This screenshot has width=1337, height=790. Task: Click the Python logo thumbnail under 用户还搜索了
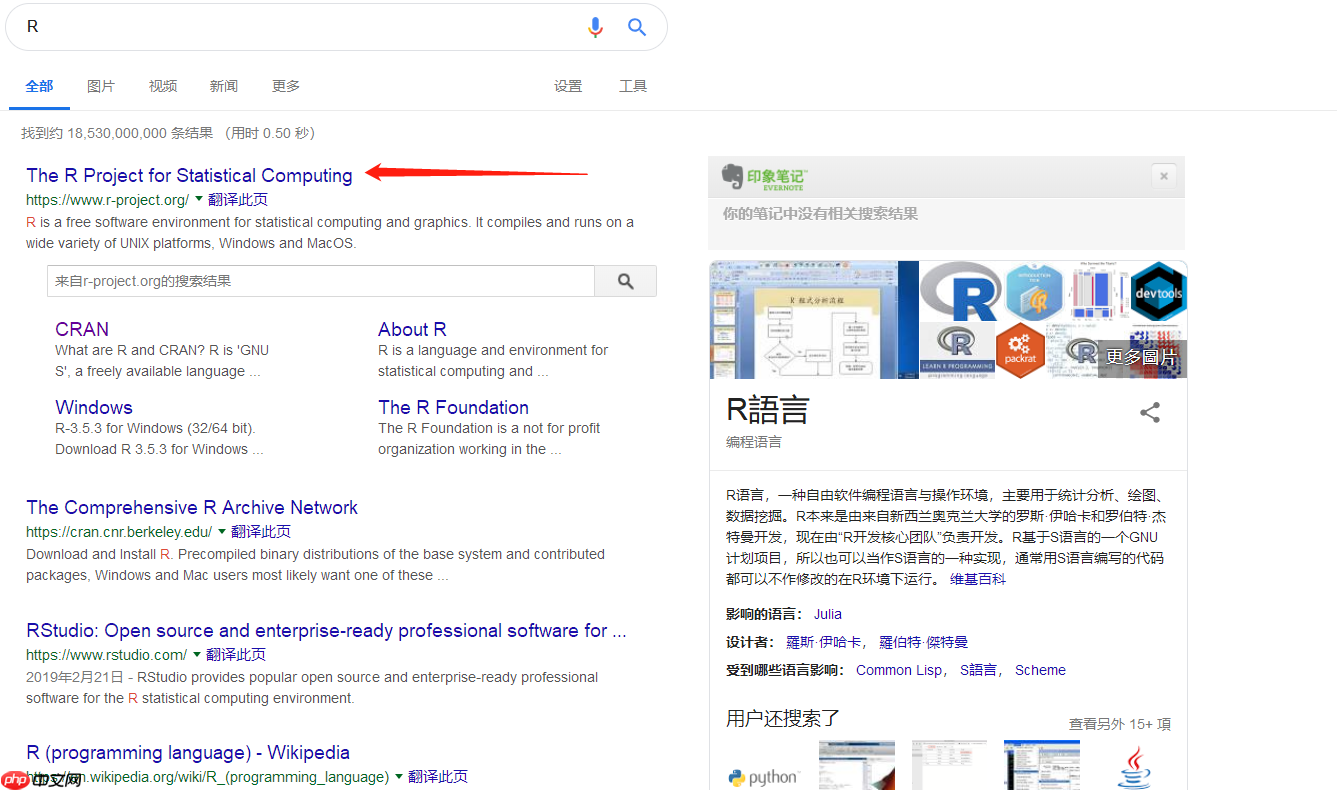click(x=764, y=776)
